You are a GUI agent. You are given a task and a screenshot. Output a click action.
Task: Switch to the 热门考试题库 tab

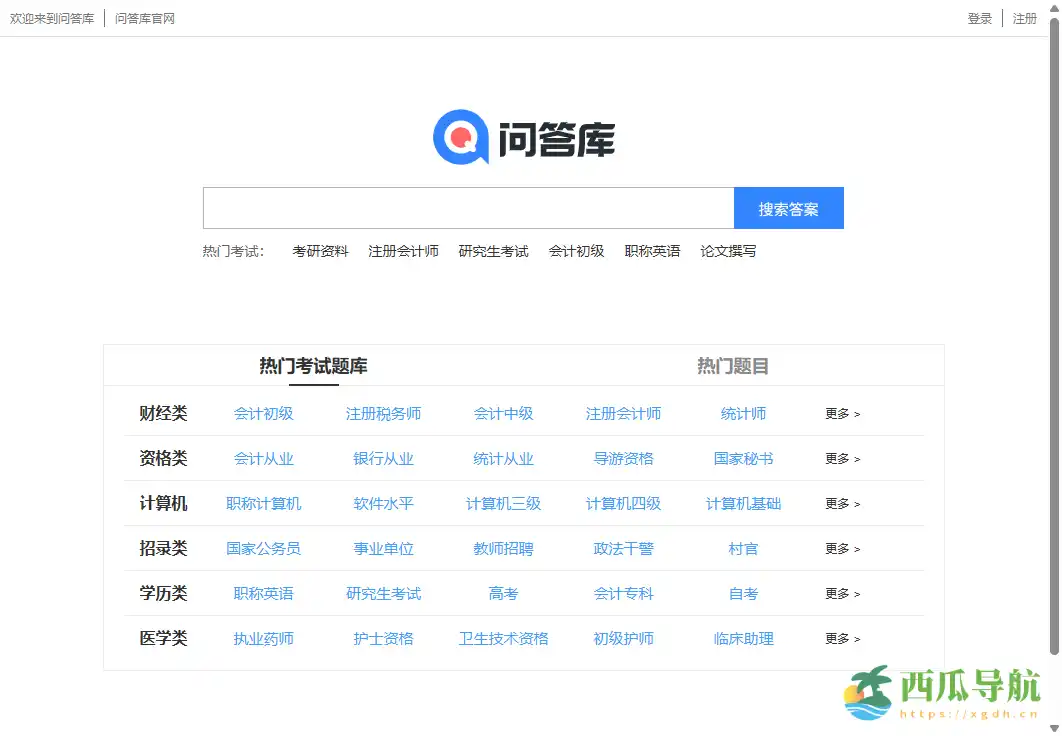point(314,365)
